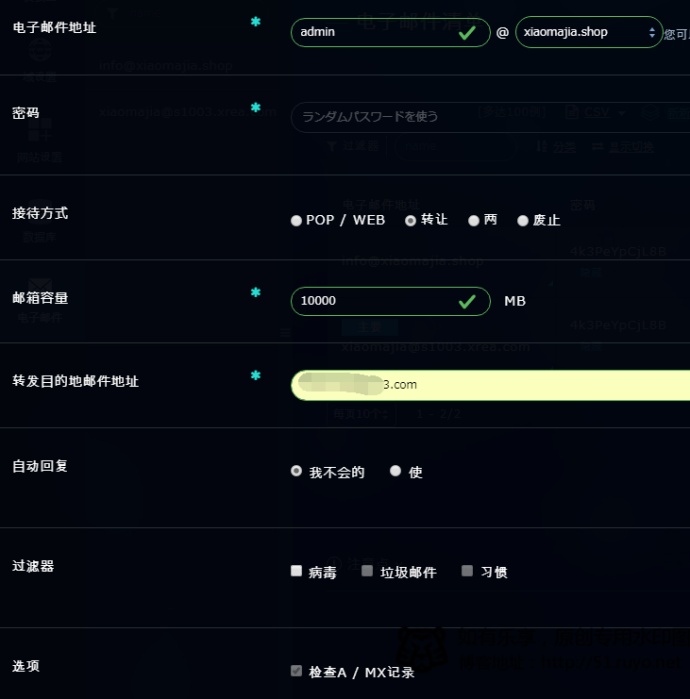Click the 自动回复 label
The width and height of the screenshot is (690, 699).
[x=40, y=466]
